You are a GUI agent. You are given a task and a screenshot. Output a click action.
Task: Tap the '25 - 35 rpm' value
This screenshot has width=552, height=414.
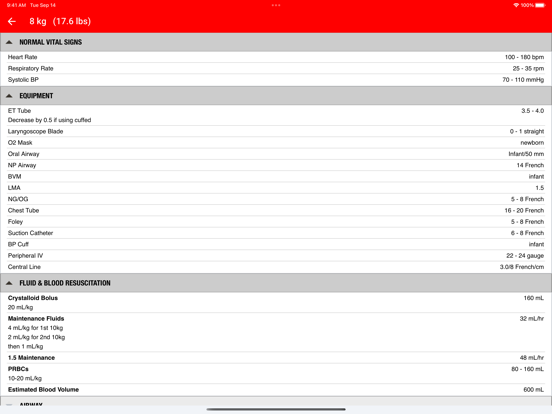[x=528, y=68]
